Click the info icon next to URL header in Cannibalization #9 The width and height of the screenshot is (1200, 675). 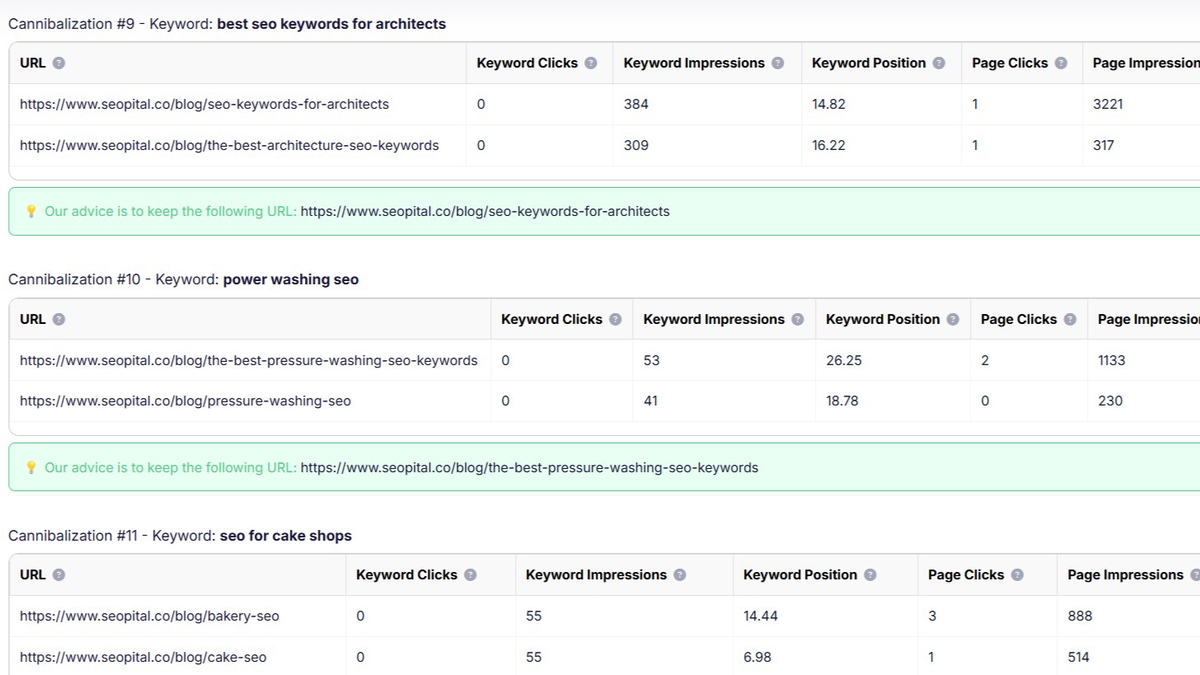[x=59, y=62]
